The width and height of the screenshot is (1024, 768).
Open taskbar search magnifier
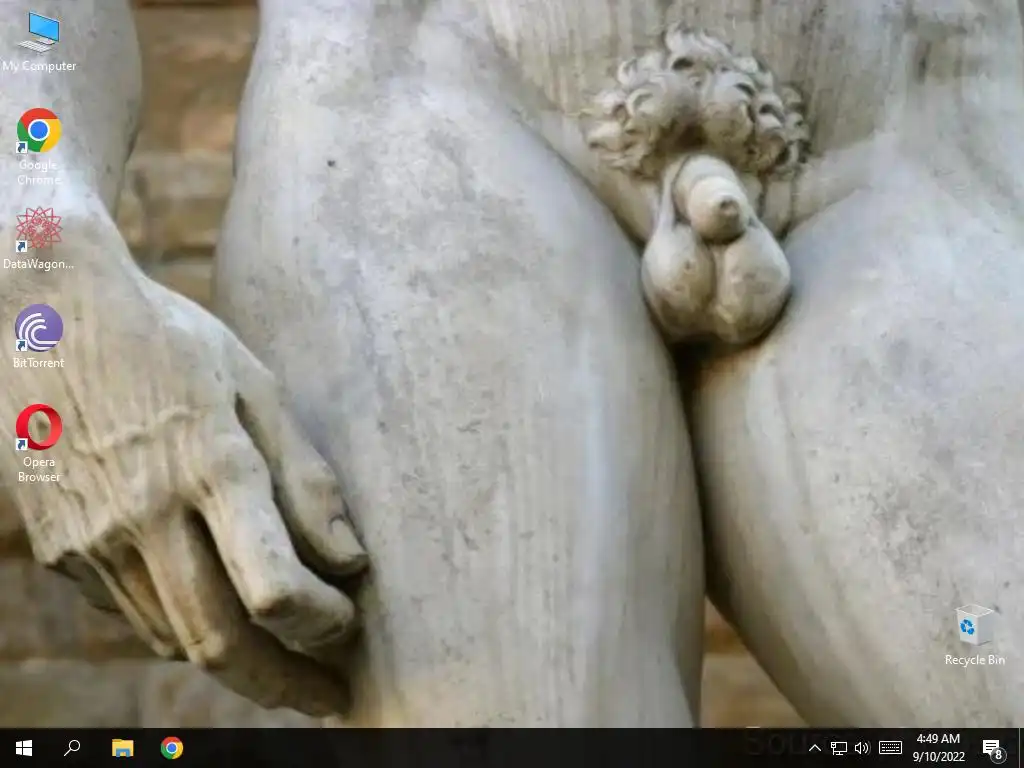[x=72, y=748]
